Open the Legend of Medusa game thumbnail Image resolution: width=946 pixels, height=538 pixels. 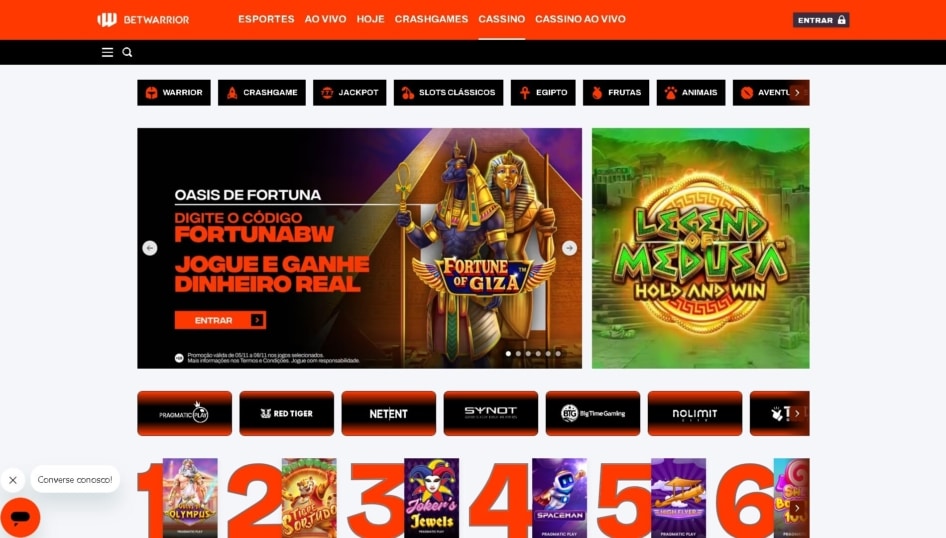(x=700, y=248)
